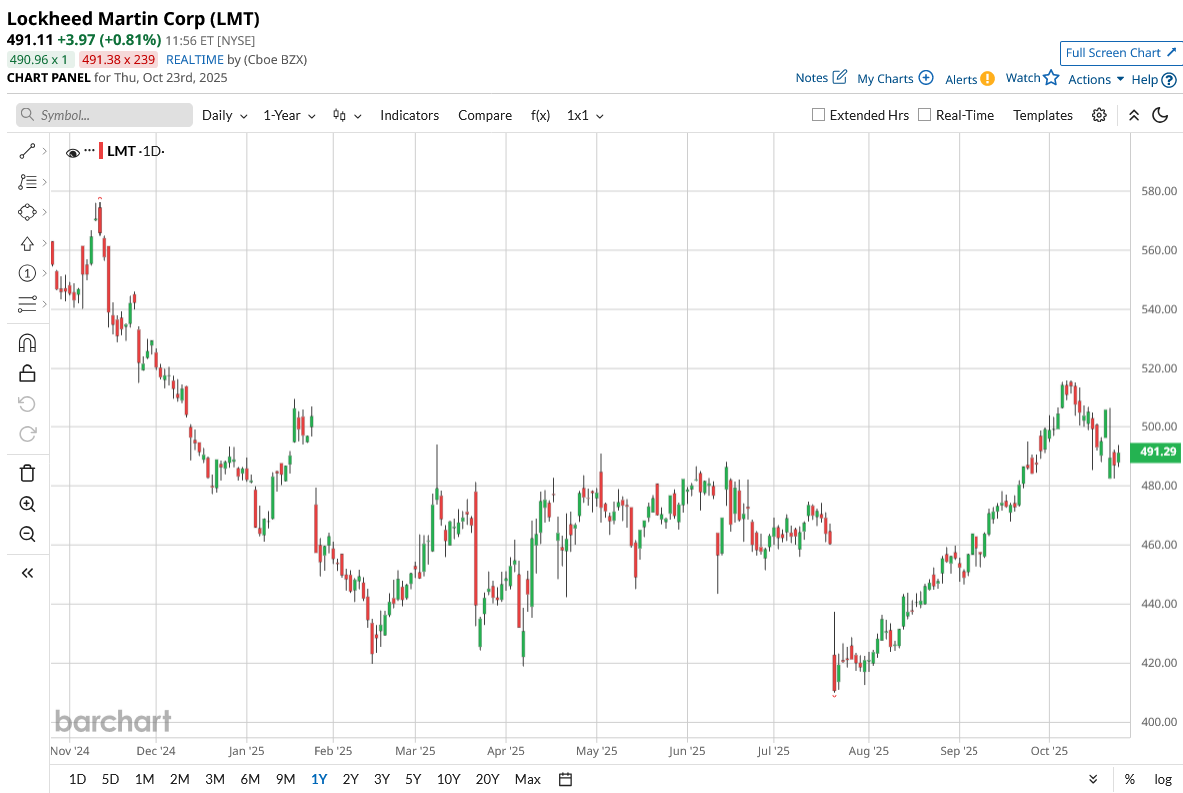Select the 5Y range
This screenshot has height=793, width=1183.
point(413,779)
